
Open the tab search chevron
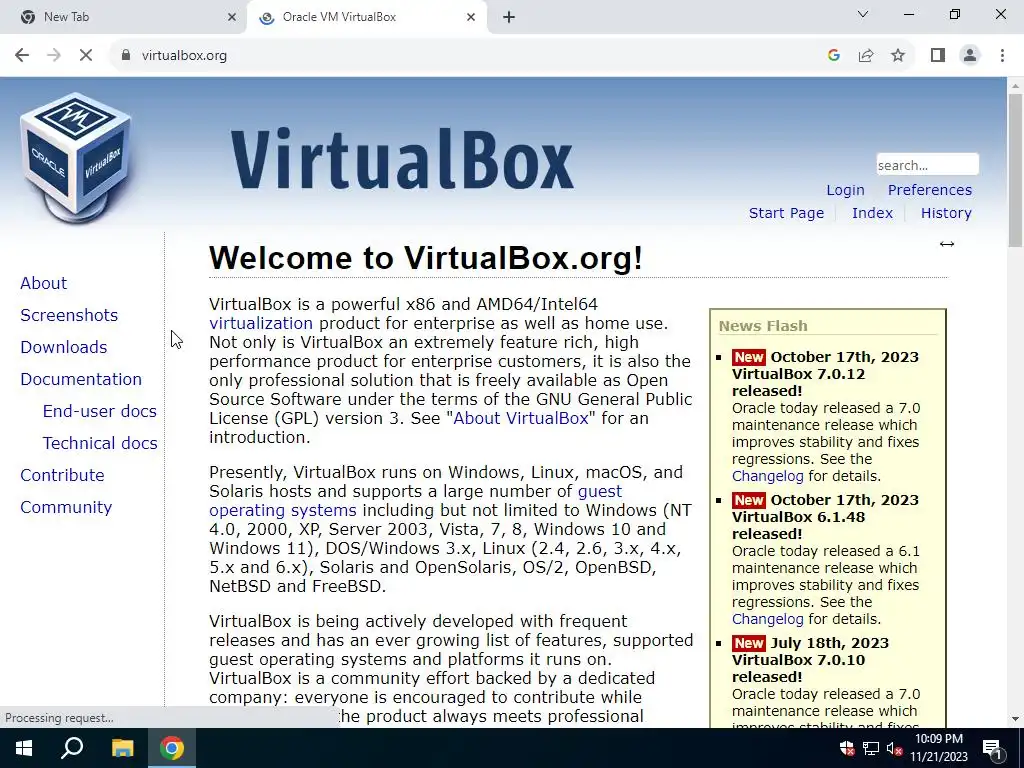tap(863, 14)
